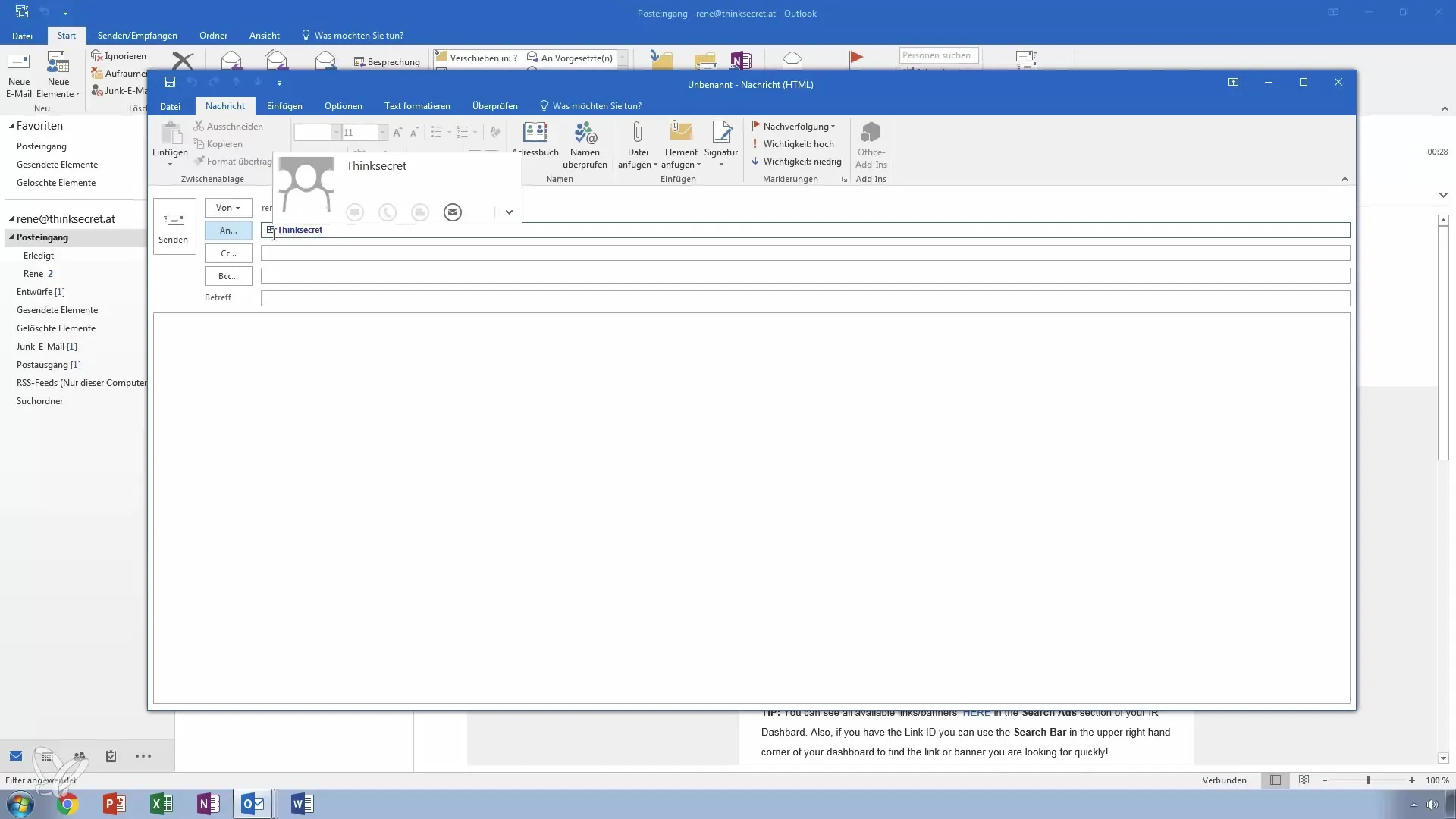
Task: Click Datei anfügen paperclip icon
Action: (638, 133)
